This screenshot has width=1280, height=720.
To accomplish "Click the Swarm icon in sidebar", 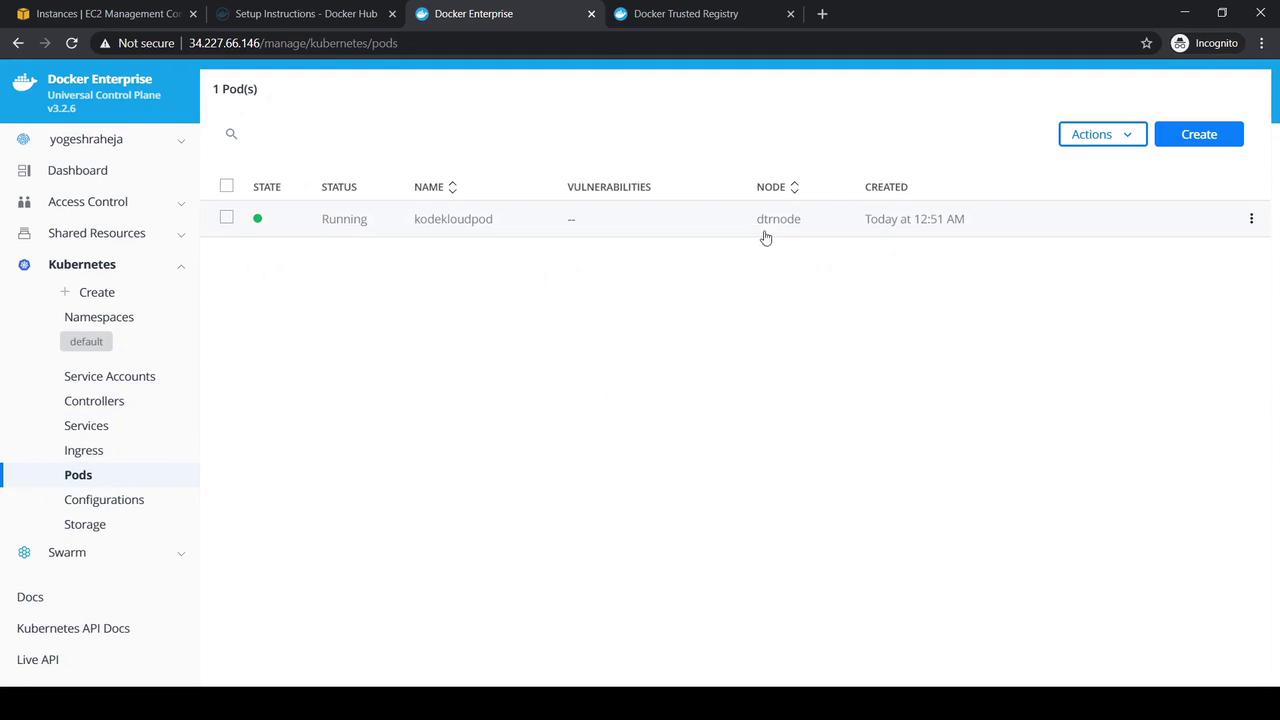I will [x=24, y=553].
